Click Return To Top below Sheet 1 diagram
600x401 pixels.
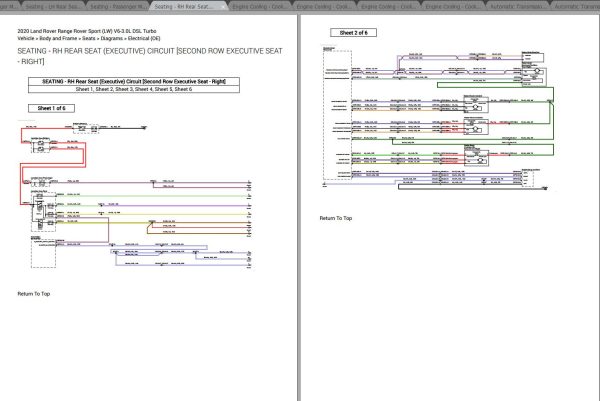pos(34,294)
